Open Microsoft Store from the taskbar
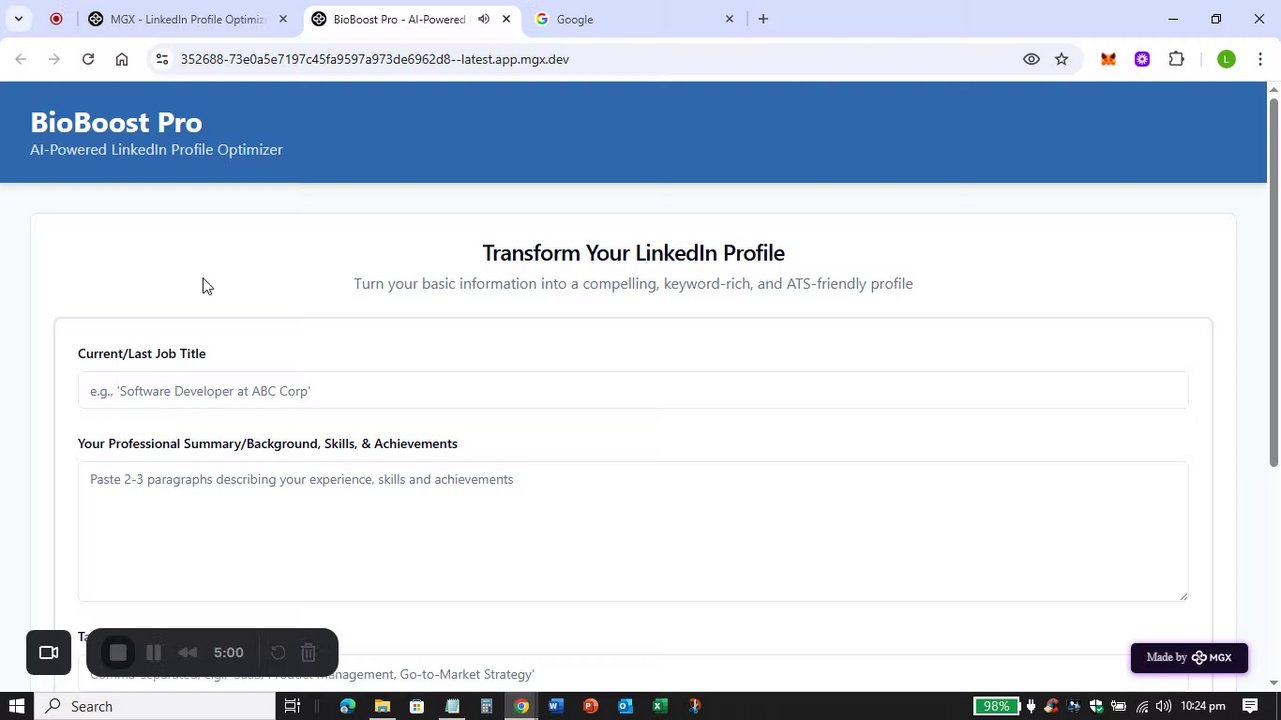1281x720 pixels. [x=417, y=706]
